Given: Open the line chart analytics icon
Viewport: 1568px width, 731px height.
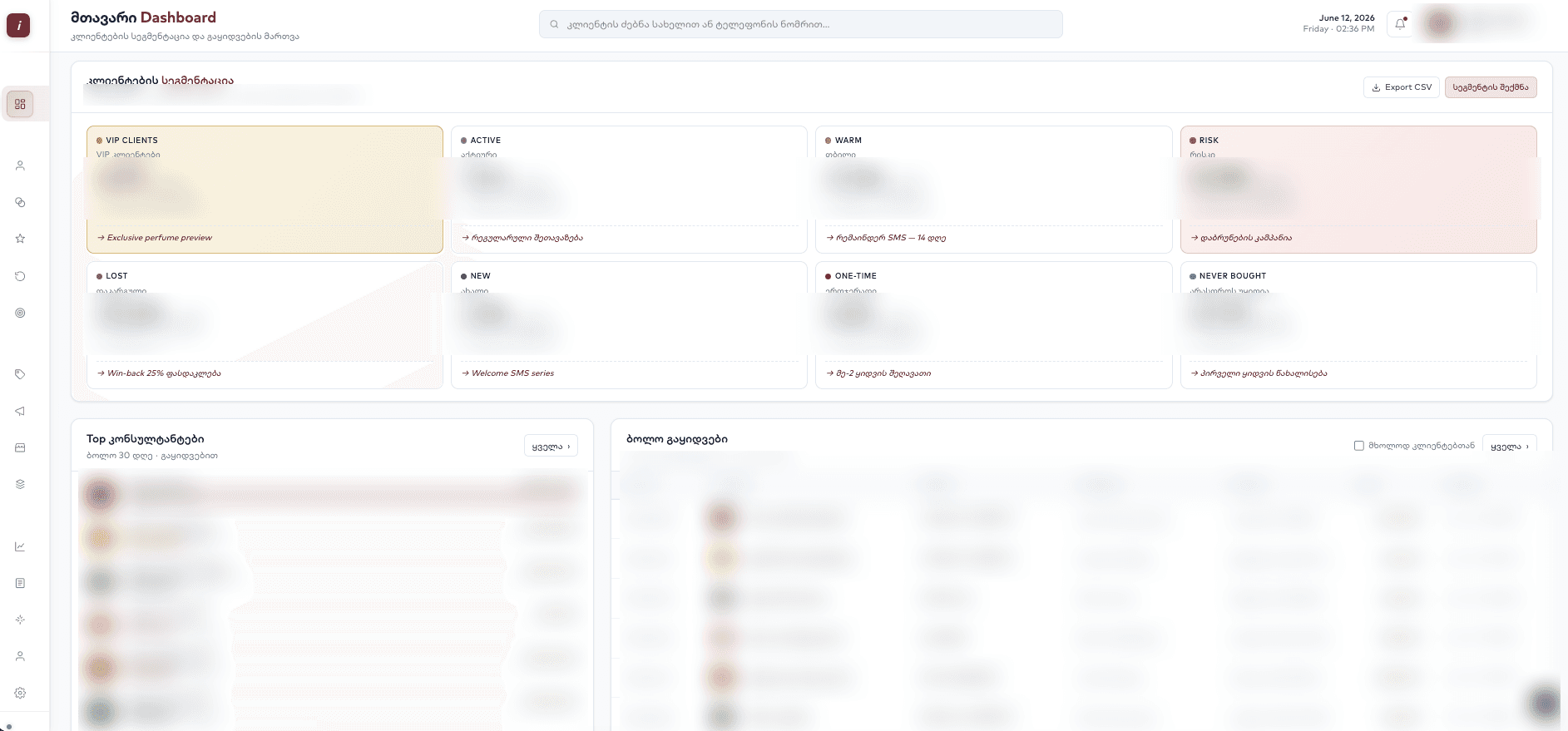Looking at the screenshot, I should (20, 546).
